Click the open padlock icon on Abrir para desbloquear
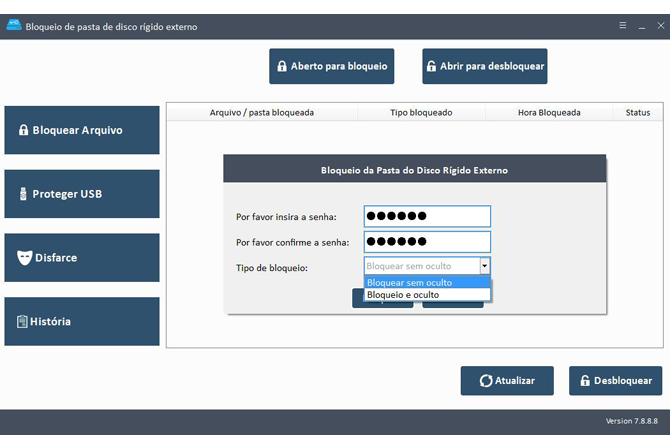670x447 pixels. click(x=431, y=67)
